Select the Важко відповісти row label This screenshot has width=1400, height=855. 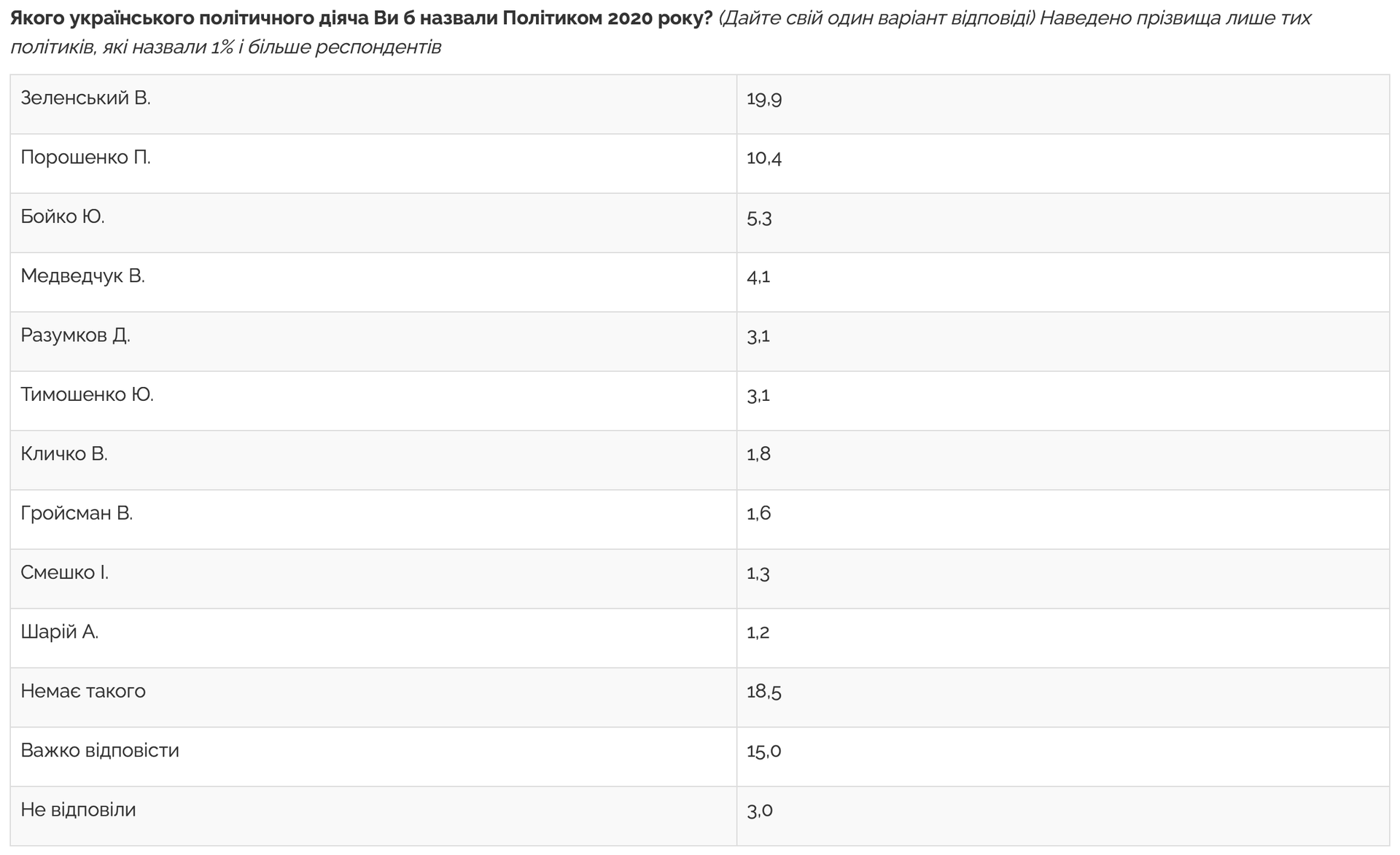pos(100,751)
